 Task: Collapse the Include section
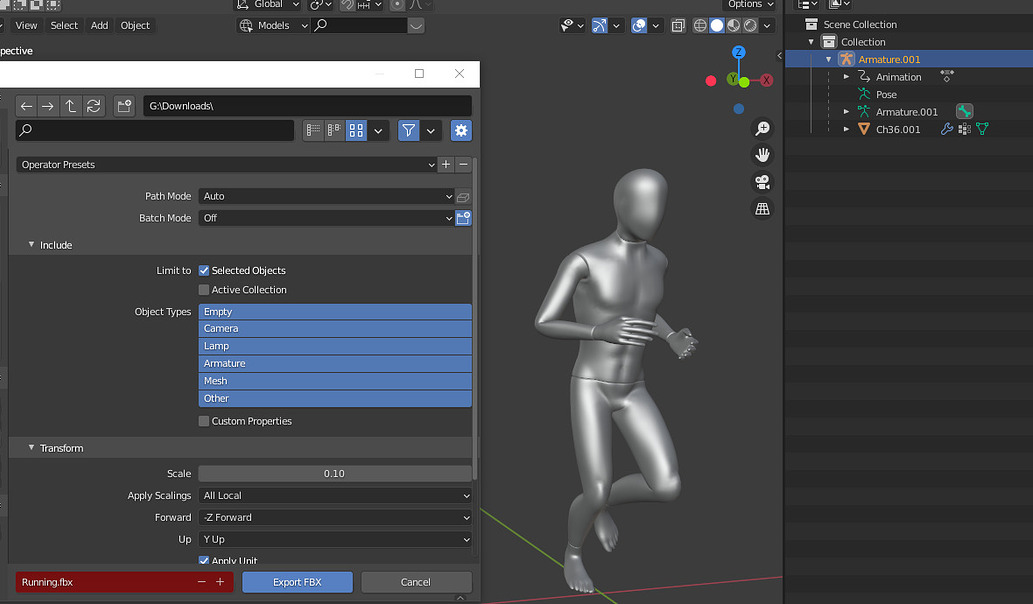(x=31, y=244)
